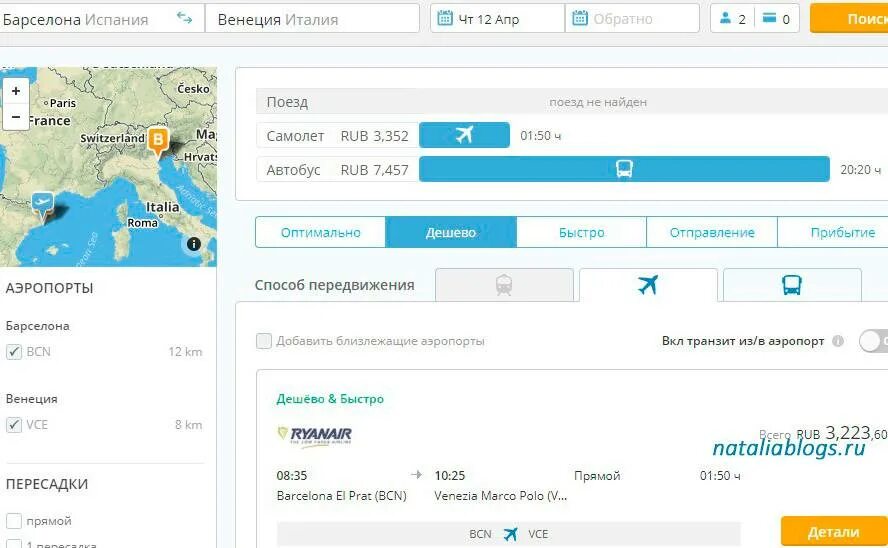Viewport: 888px width, 548px height.
Task: Change the departure date Чт 12 Апр
Action: point(497,19)
